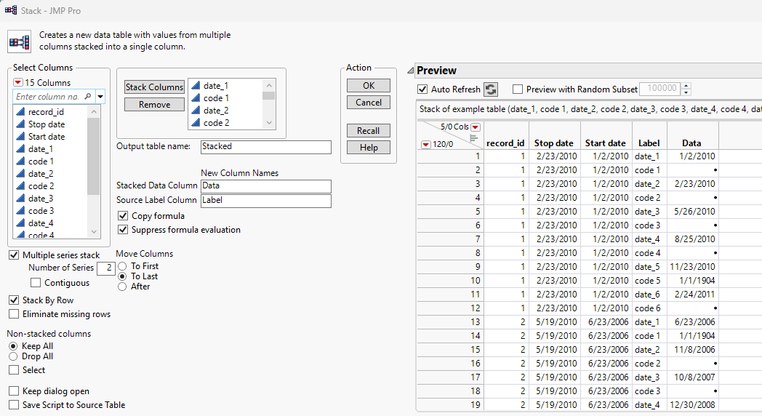Click the Remove button
This screenshot has width=762, height=416.
pos(154,104)
